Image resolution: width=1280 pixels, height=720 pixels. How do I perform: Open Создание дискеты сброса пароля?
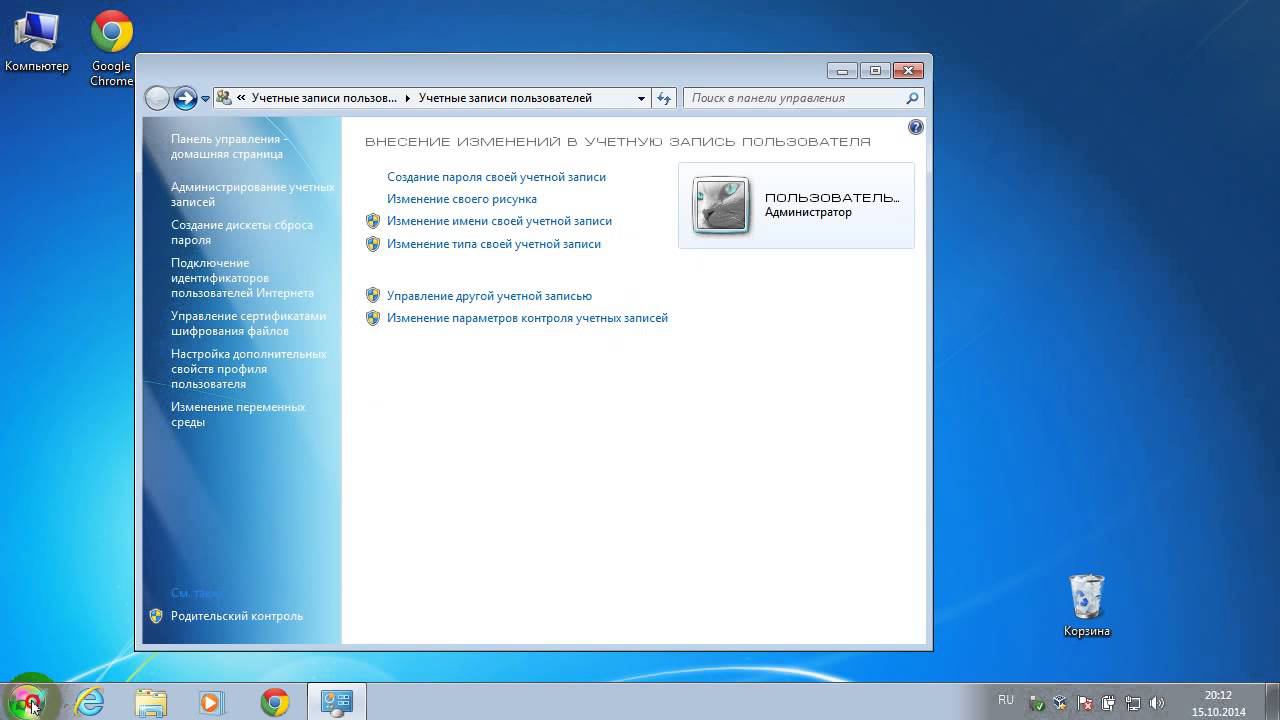pos(242,232)
